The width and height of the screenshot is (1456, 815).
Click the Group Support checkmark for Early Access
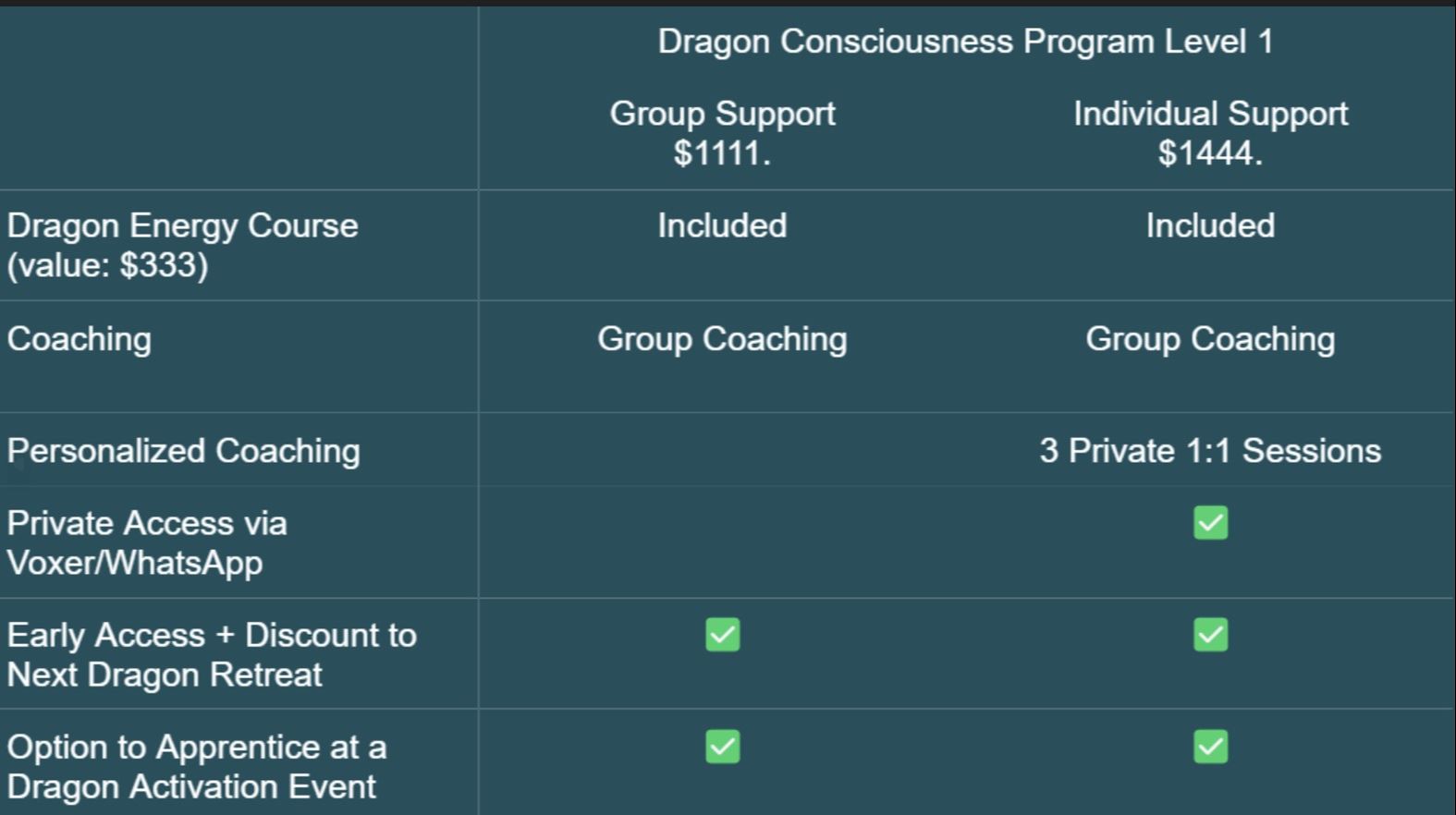[x=722, y=635]
